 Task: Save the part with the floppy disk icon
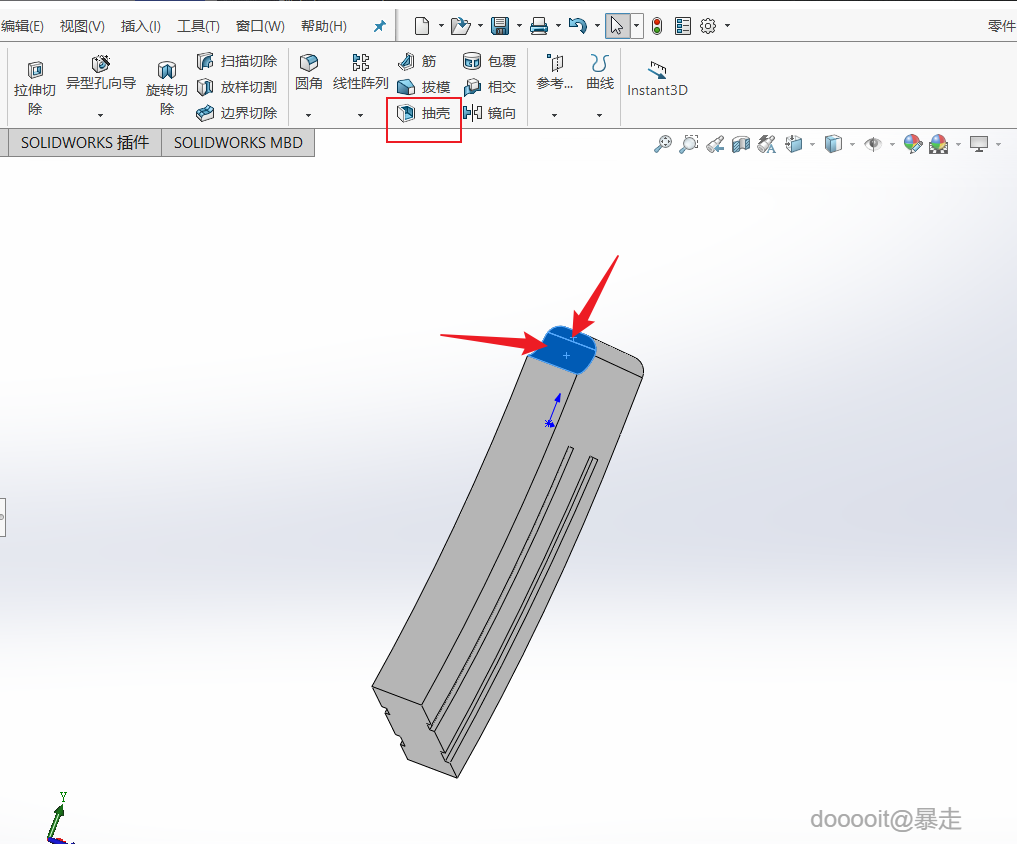click(x=499, y=26)
